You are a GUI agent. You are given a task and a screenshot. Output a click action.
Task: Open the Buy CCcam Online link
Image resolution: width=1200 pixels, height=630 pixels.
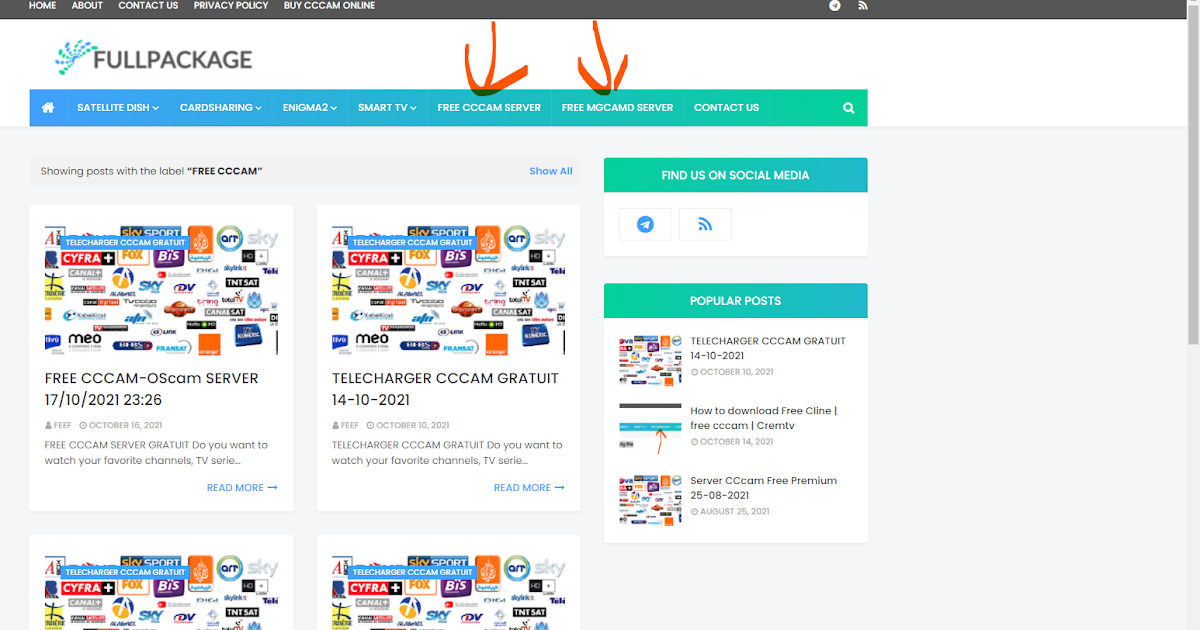330,6
